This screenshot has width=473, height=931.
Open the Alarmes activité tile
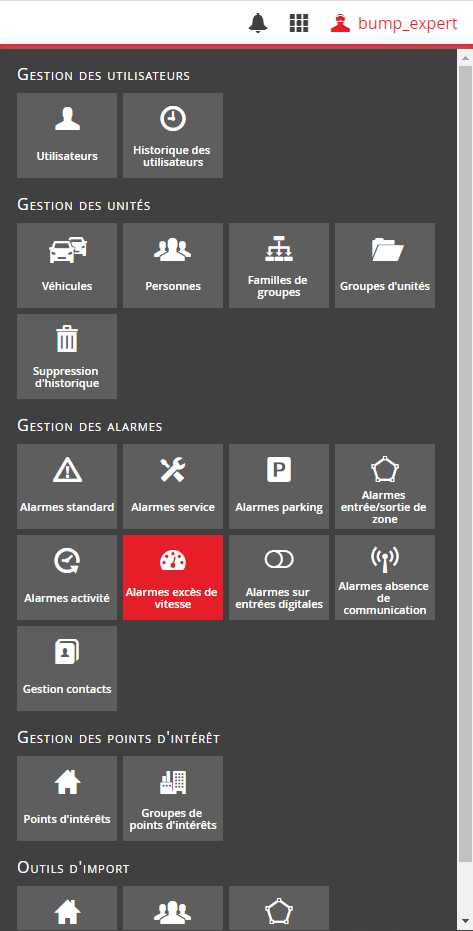(x=67, y=577)
